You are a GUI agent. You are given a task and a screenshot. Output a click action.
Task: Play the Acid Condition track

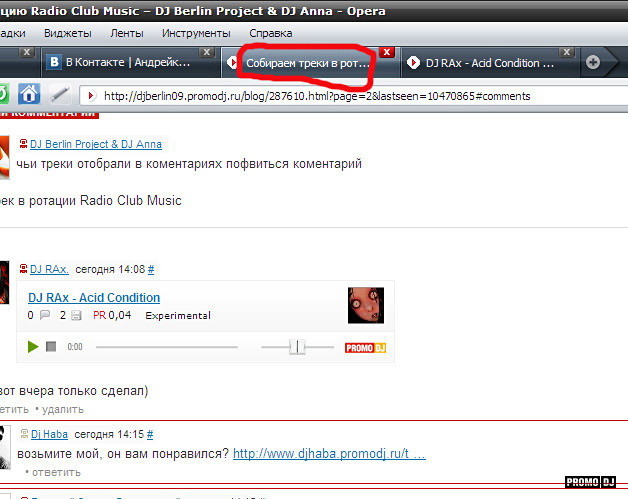[x=32, y=346]
